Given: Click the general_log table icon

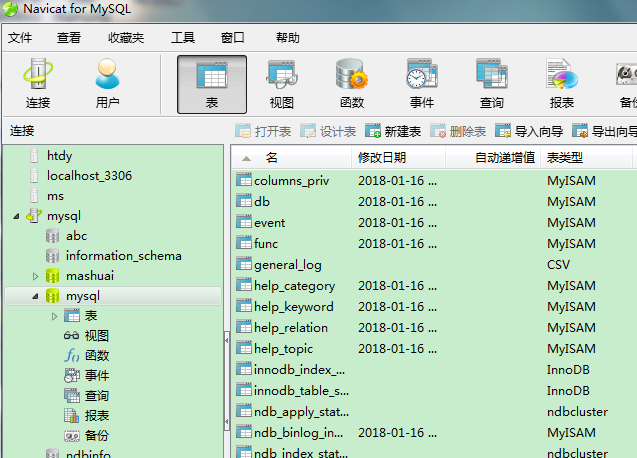Looking at the screenshot, I should (x=244, y=264).
